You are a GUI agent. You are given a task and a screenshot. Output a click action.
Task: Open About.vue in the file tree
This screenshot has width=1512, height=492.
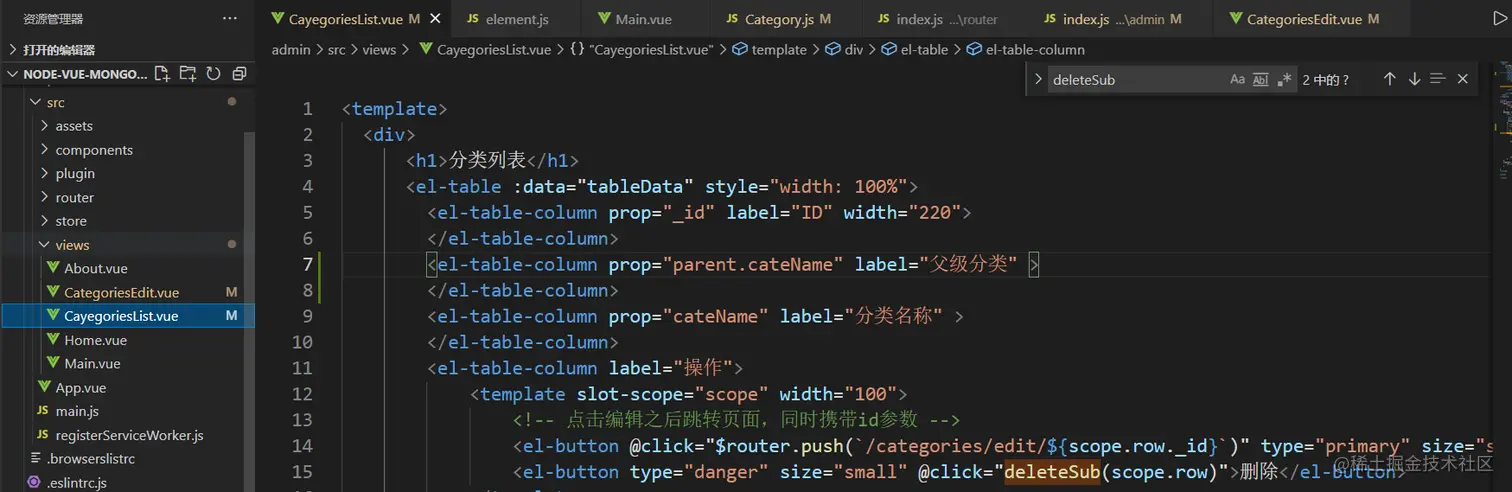tap(127, 268)
